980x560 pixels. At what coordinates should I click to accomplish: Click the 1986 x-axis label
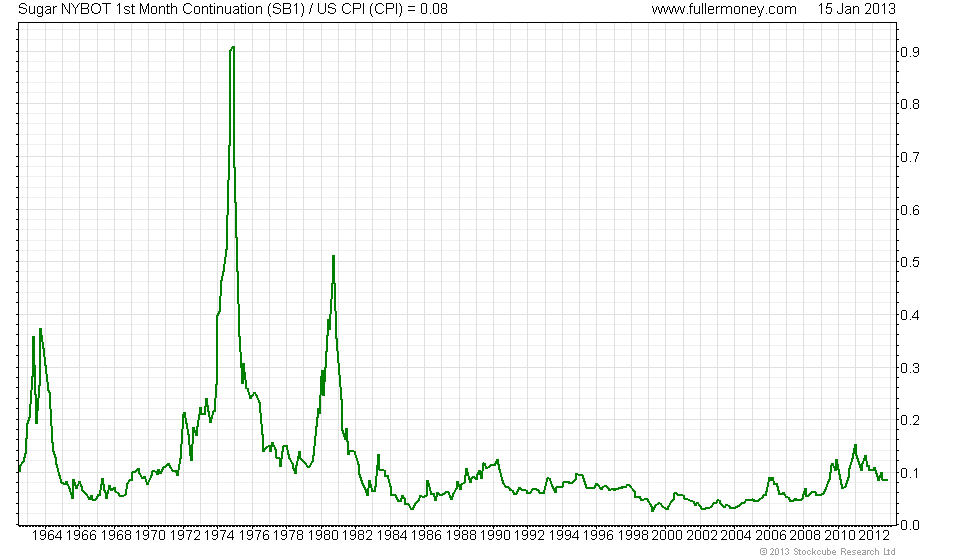pos(426,536)
